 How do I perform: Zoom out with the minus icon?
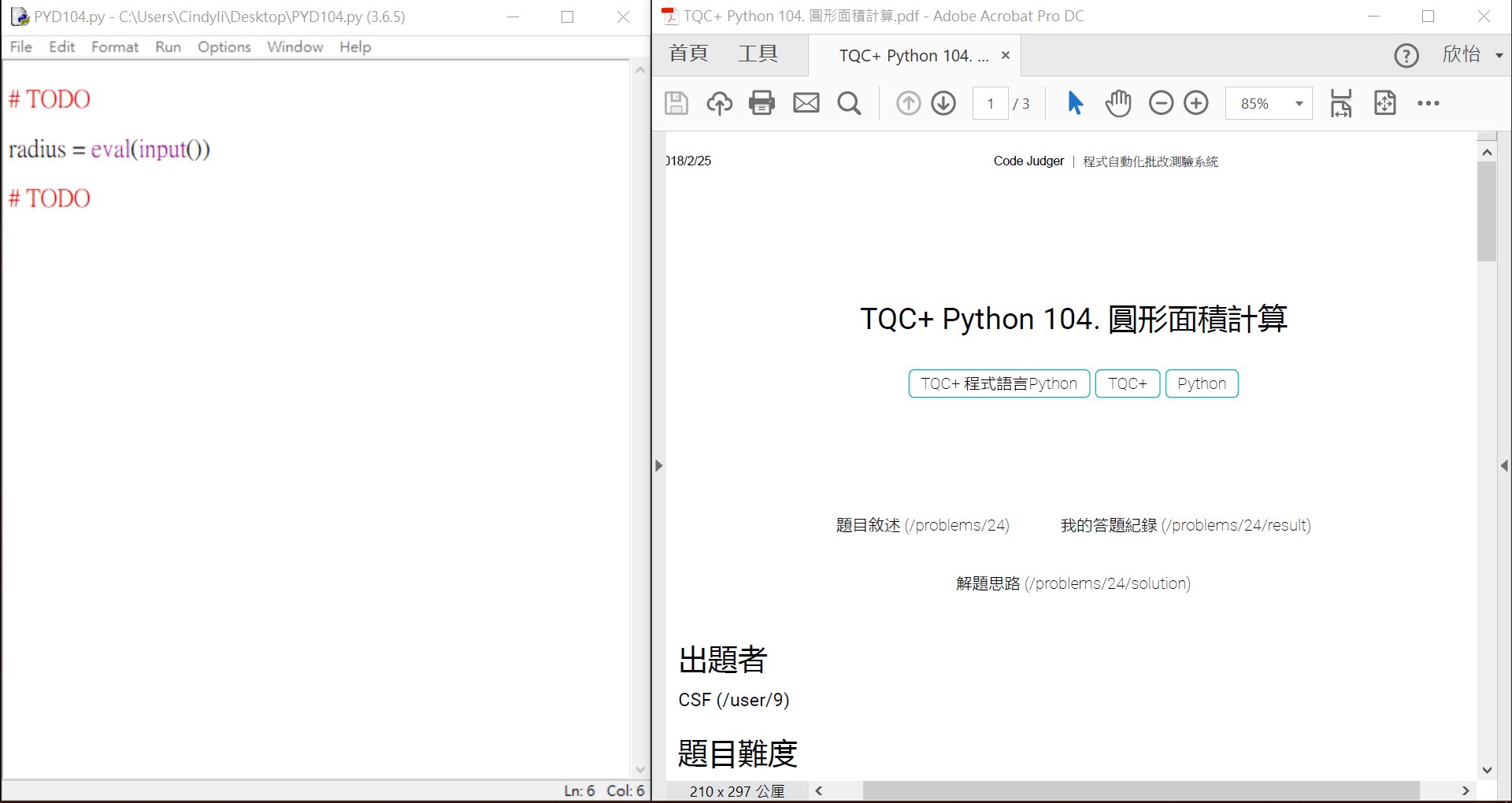coord(1161,103)
